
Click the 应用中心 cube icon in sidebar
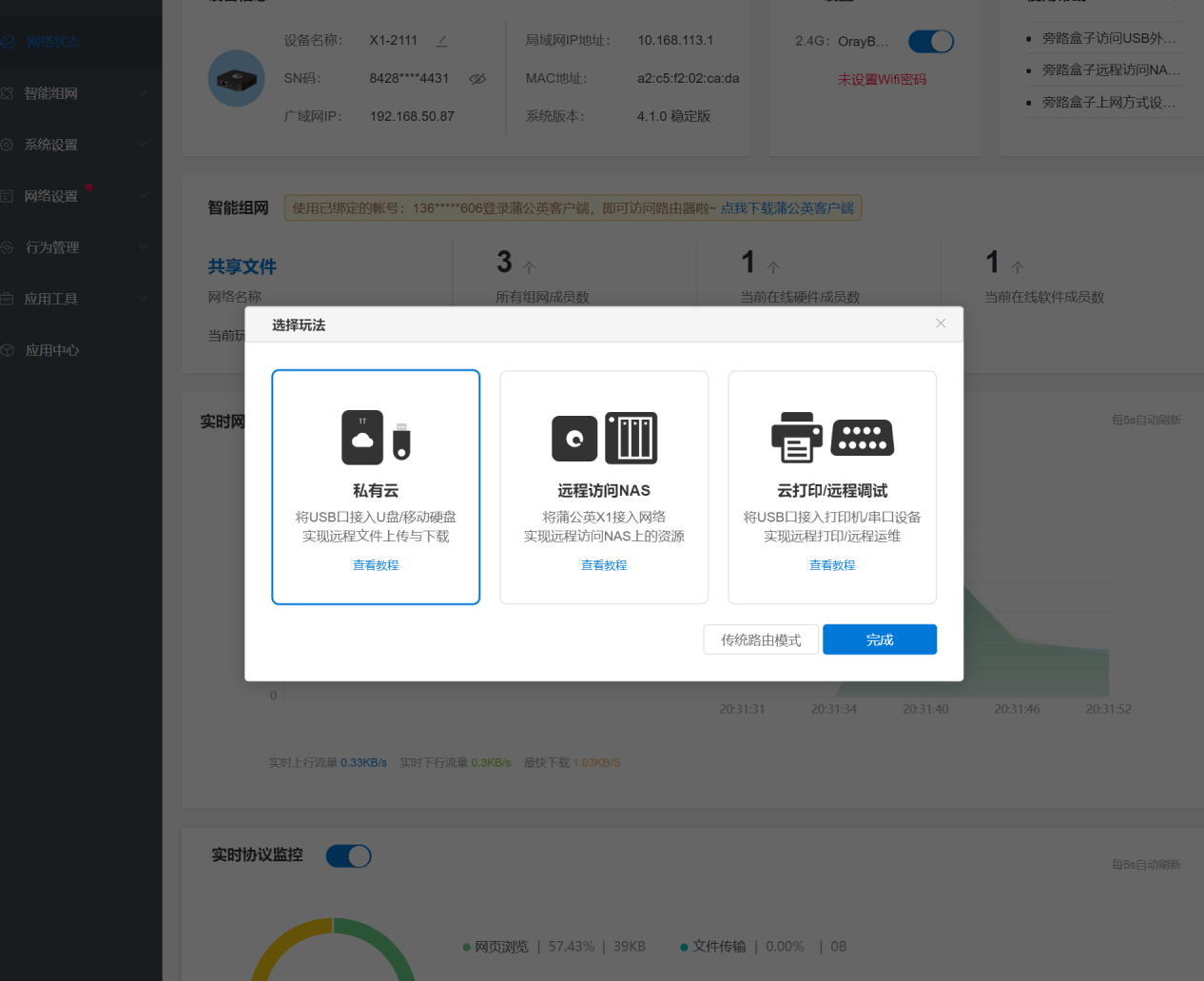click(7, 350)
